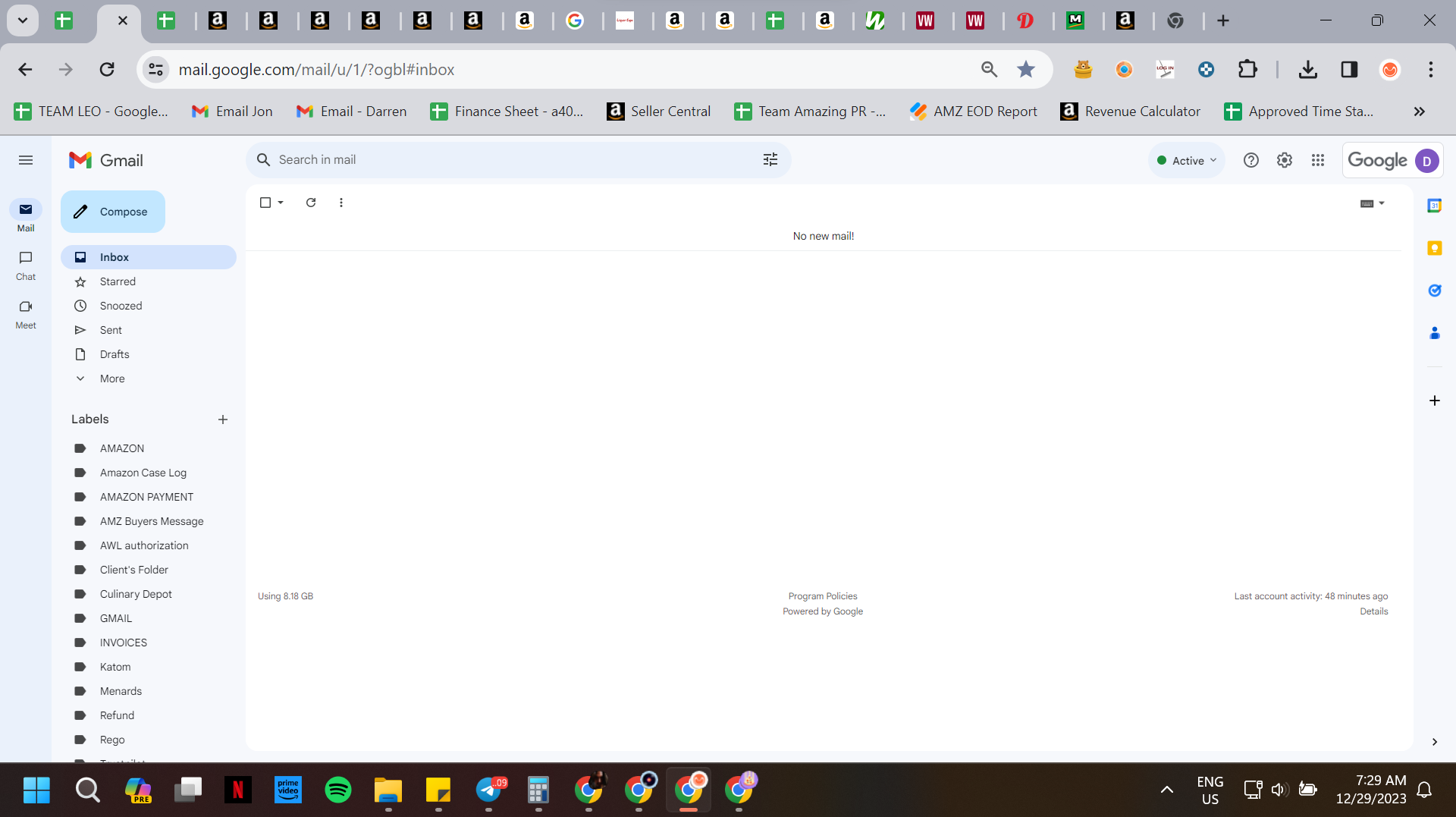Open the Katom label
Screen dimensions: 1456x817
[x=149, y=667]
